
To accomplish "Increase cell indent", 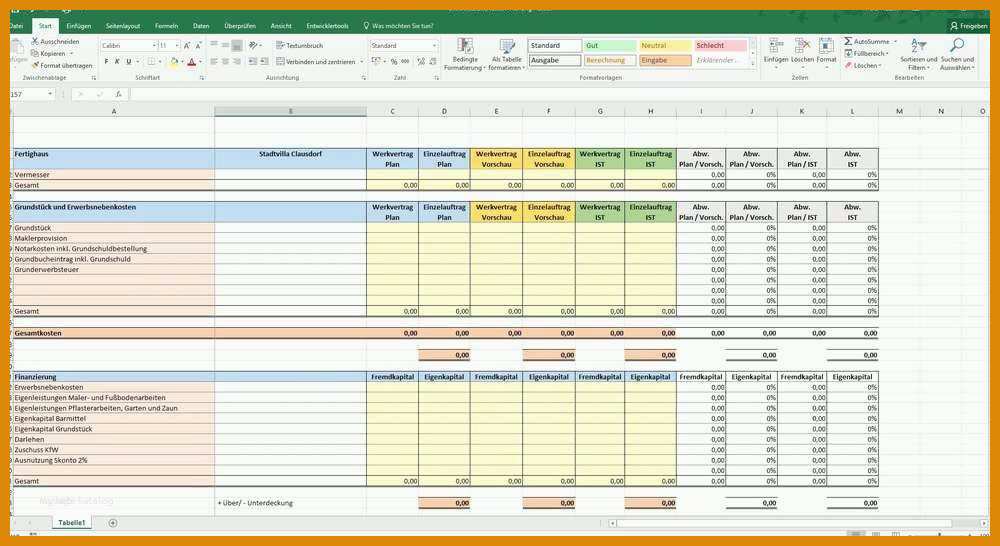I will coord(265,61).
